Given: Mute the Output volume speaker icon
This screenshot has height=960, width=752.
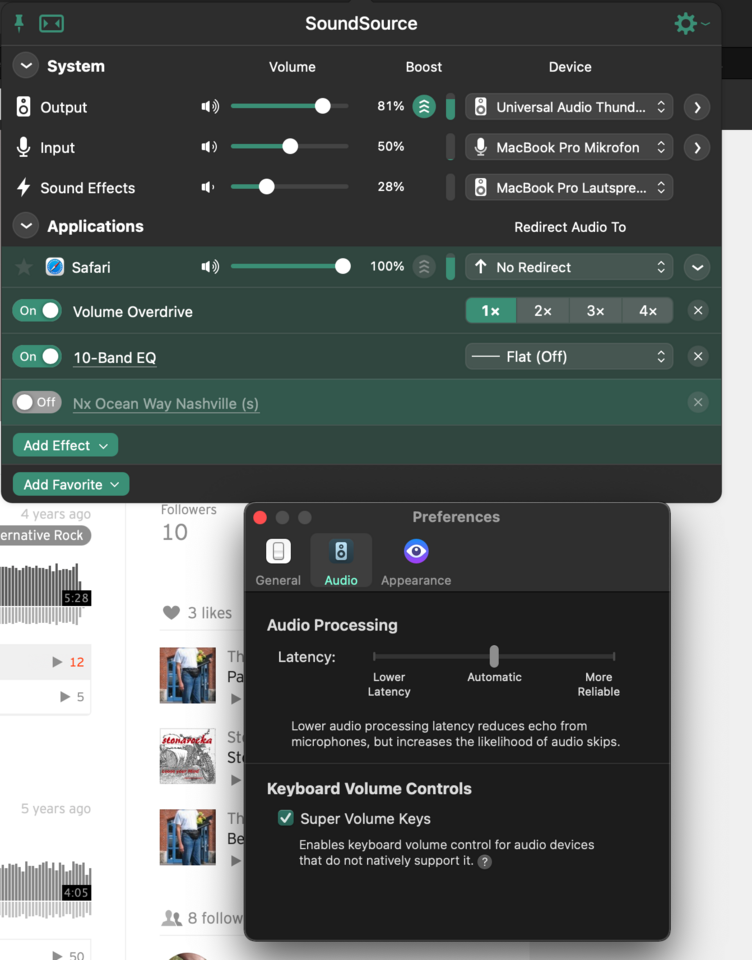Looking at the screenshot, I should point(210,107).
